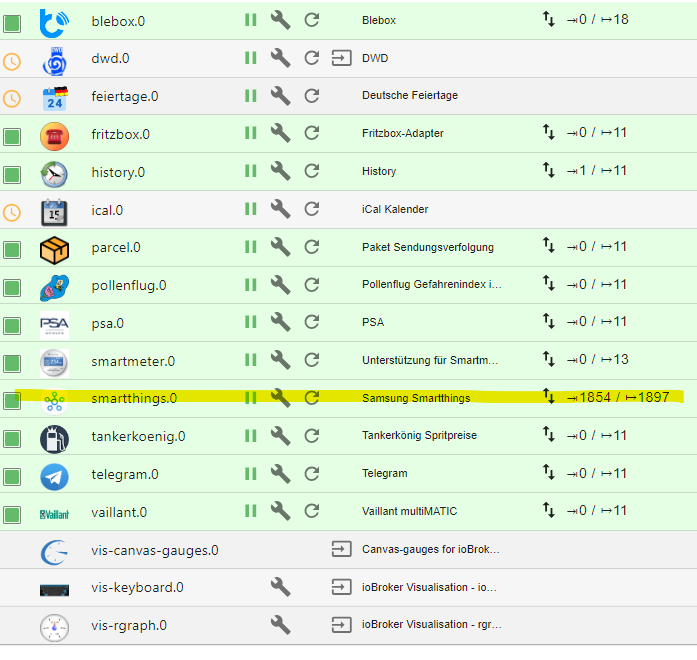Open settings wrench for smartthings.0
The image size is (697, 660).
pos(281,398)
